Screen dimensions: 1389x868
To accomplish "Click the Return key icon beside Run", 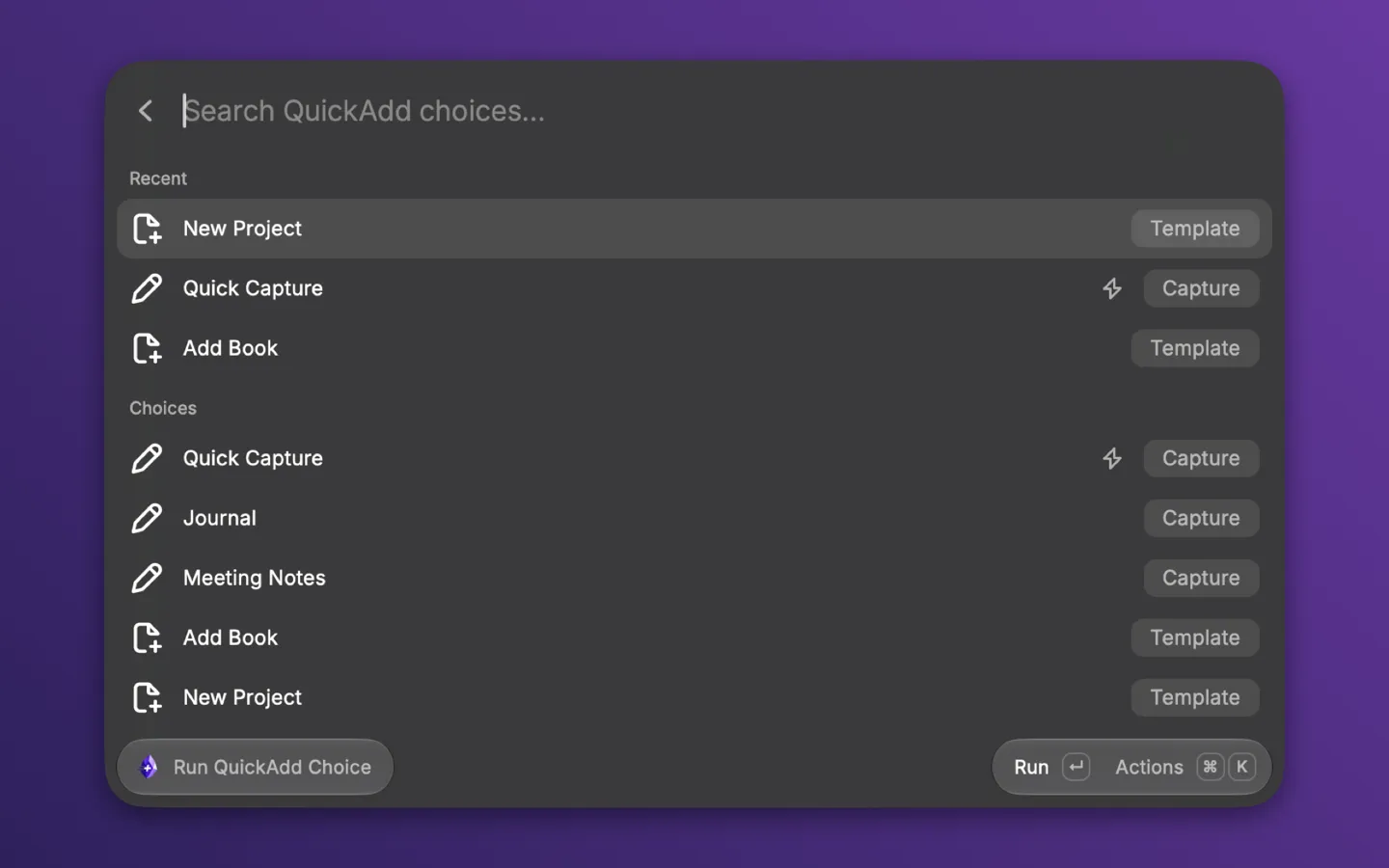I will (1076, 767).
